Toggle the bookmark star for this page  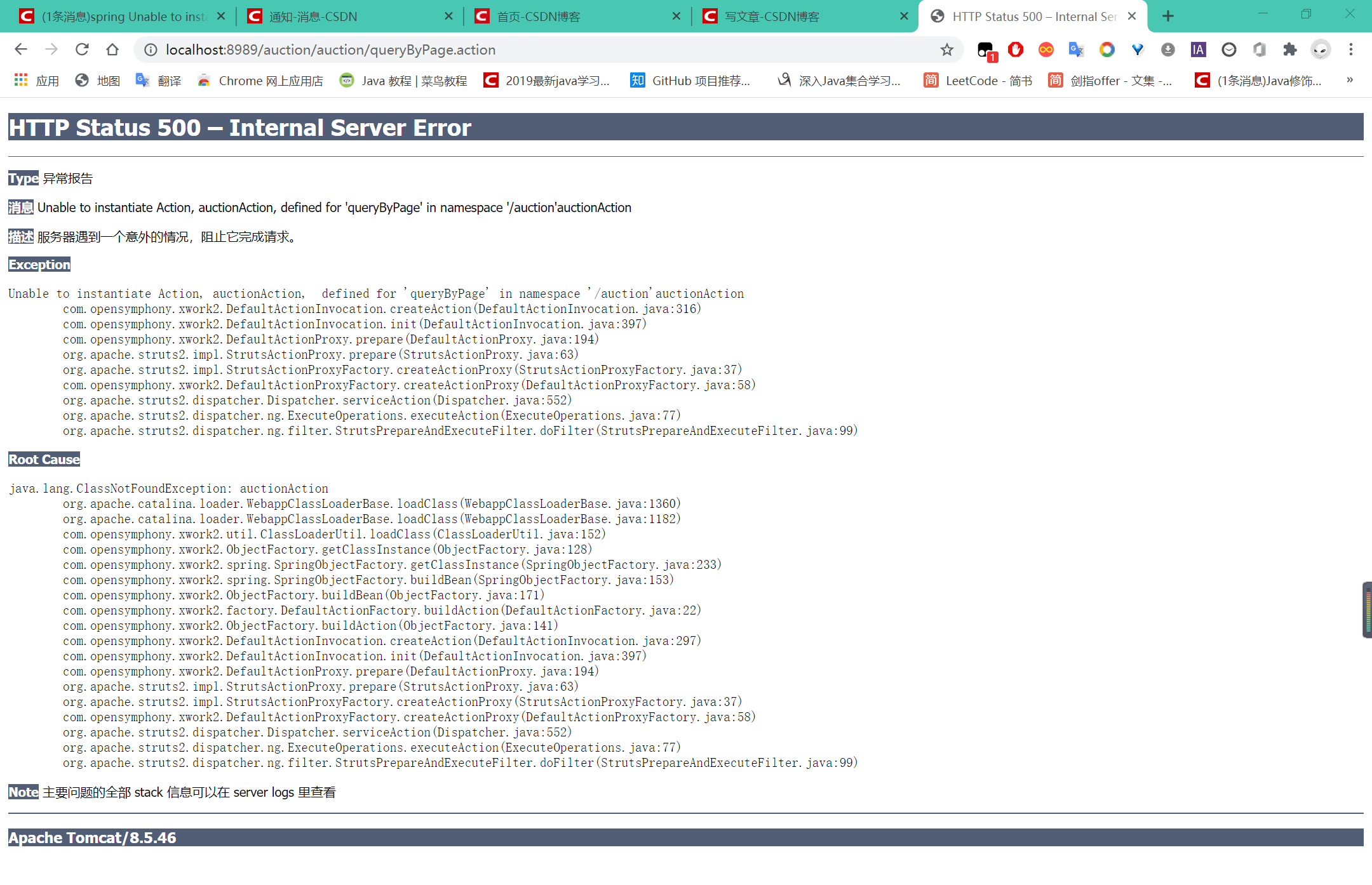click(947, 50)
